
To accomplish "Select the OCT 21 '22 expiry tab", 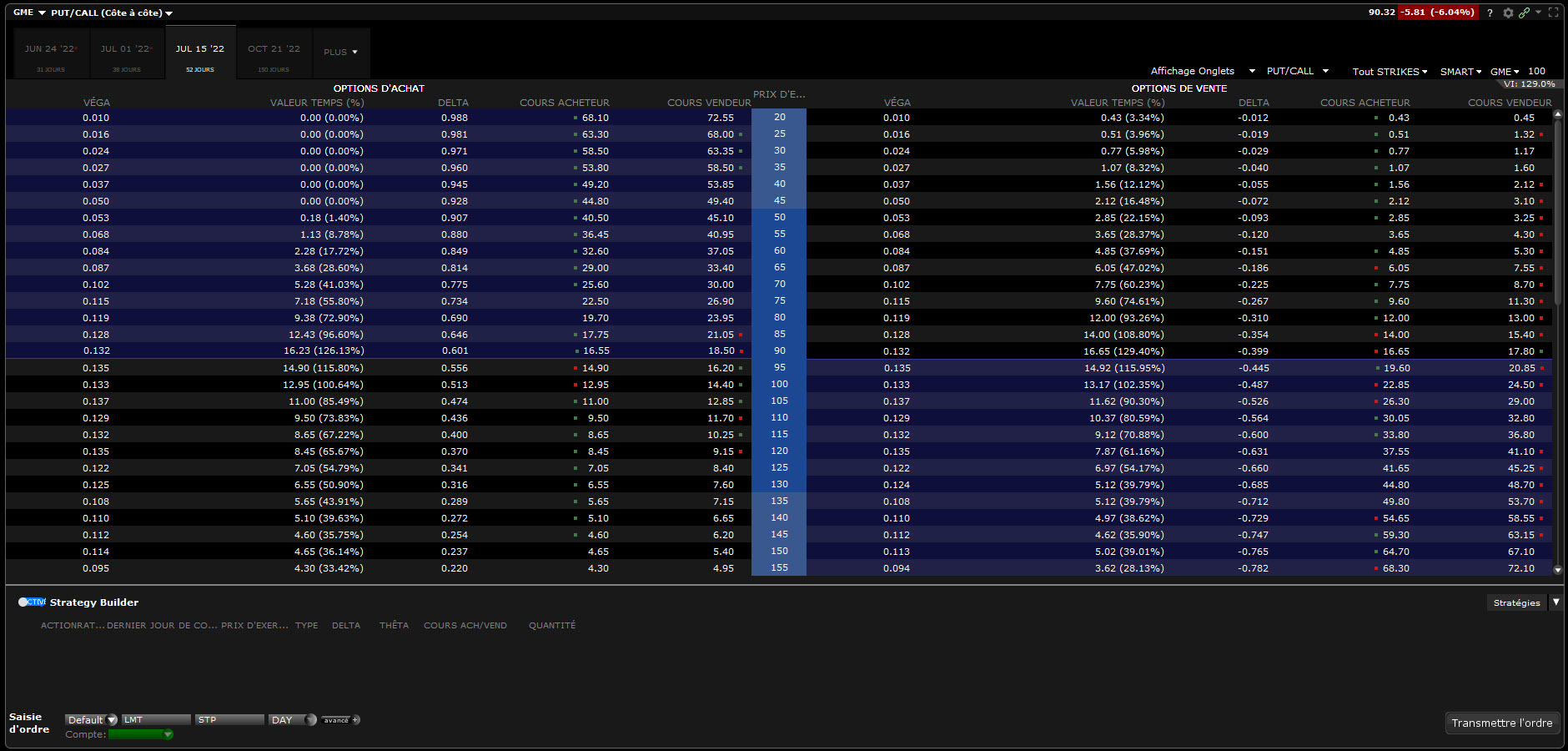I will click(274, 54).
